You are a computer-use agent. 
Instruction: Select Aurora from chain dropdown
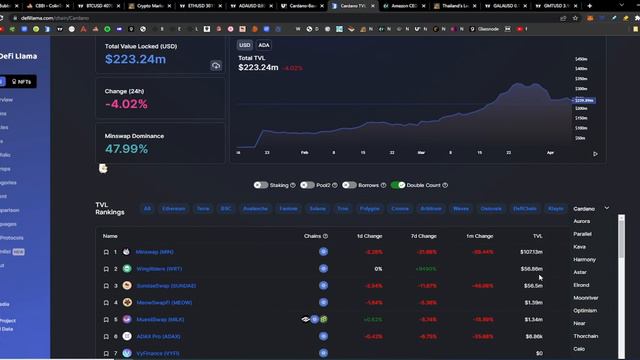point(582,221)
